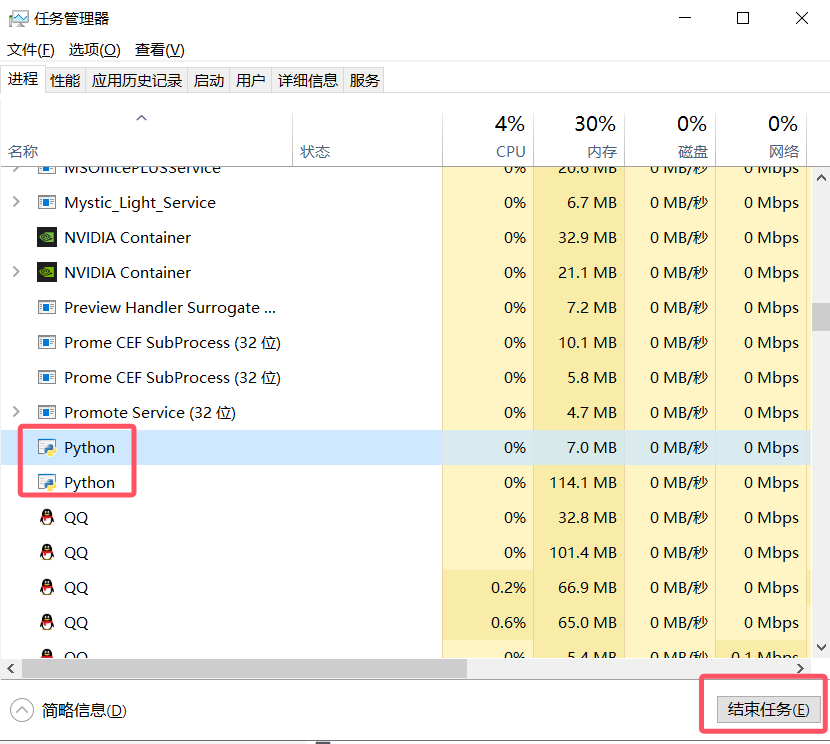The width and height of the screenshot is (830, 744).
Task: Click the vertical scrollbar up arrow
Action: tap(821, 178)
